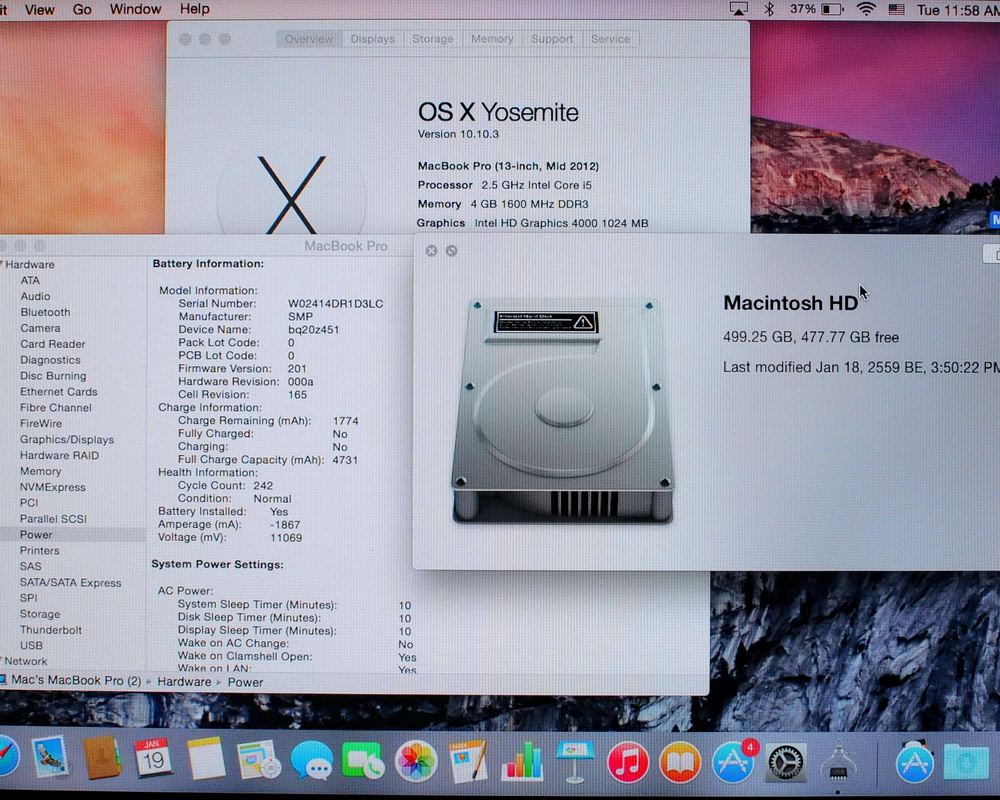Open iTunes in the dock
Image resolution: width=1000 pixels, height=800 pixels.
[628, 762]
